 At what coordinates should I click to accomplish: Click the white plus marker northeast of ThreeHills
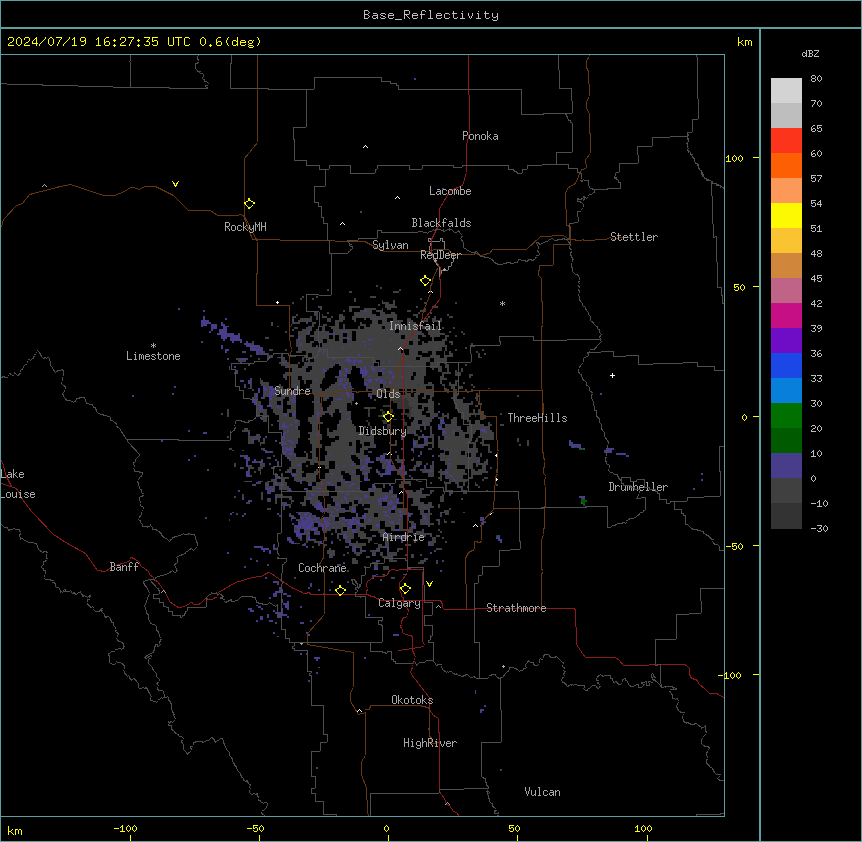(x=612, y=375)
